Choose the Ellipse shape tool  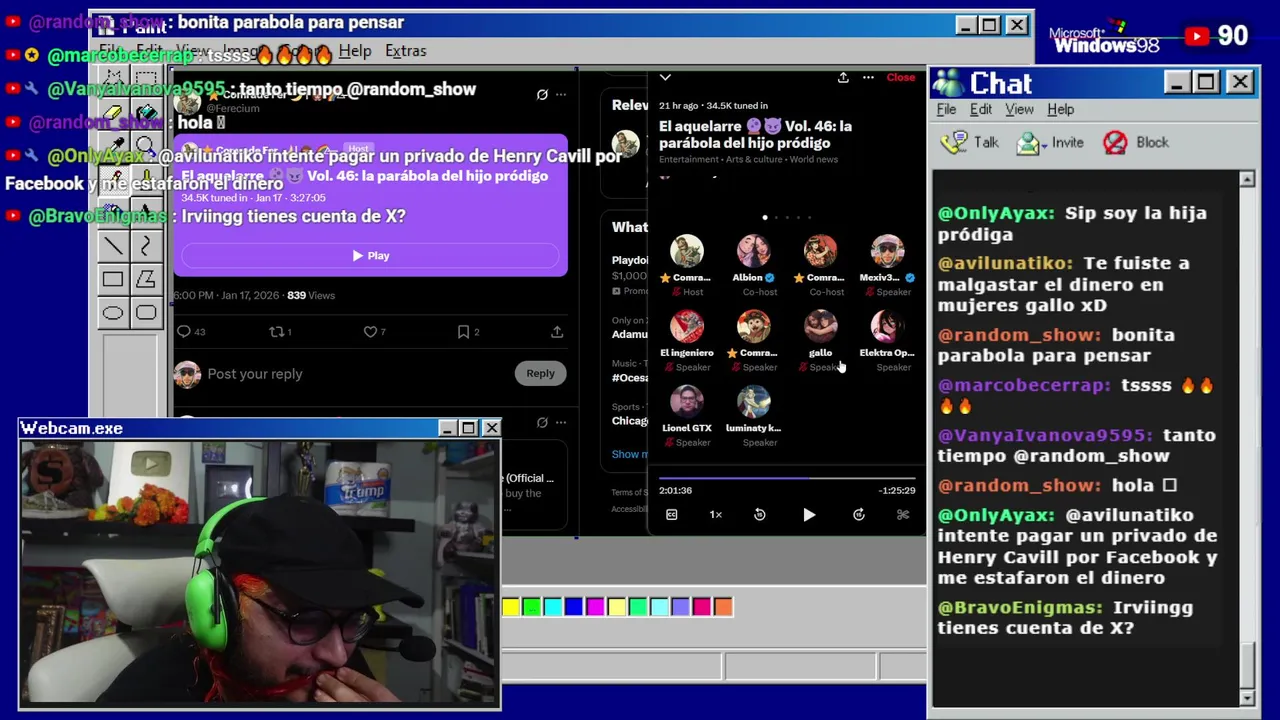(113, 313)
